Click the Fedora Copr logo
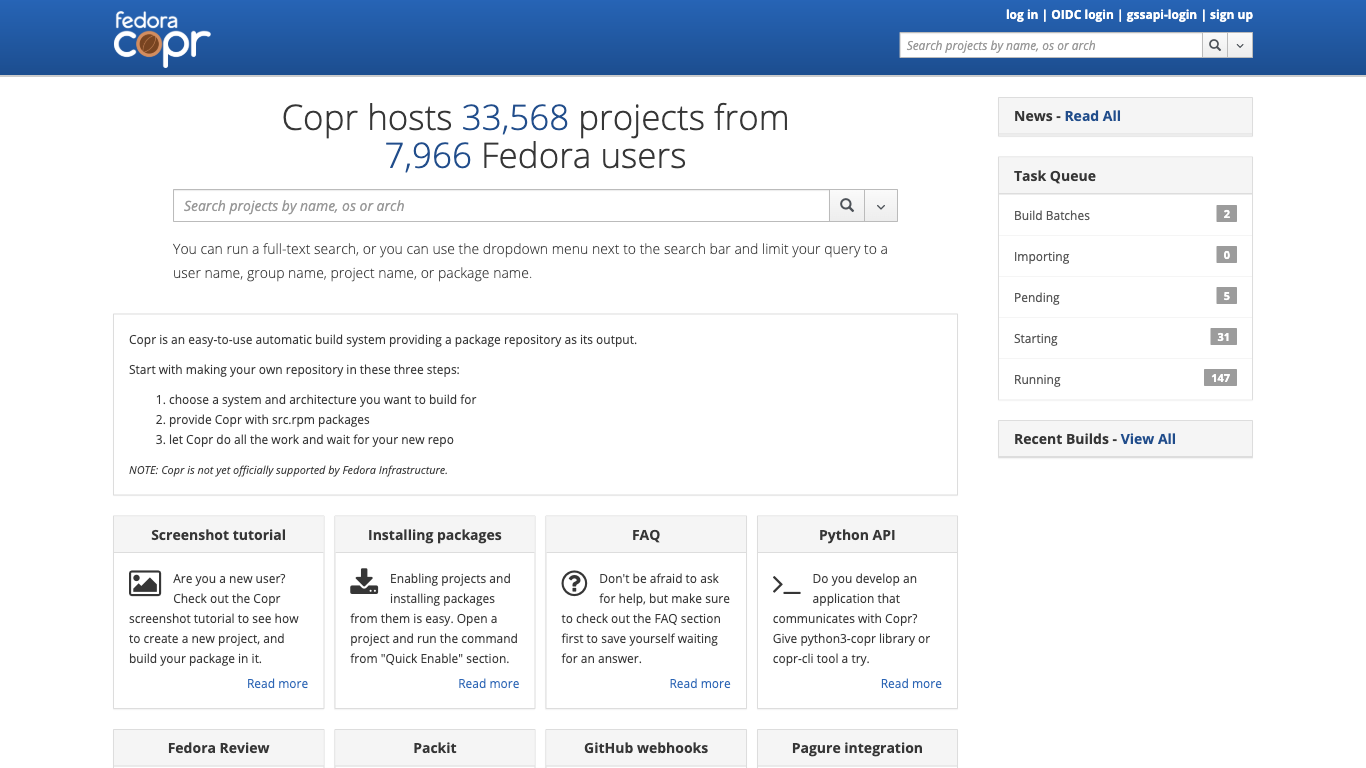Screen dimensions: 1366x768 click(x=162, y=39)
